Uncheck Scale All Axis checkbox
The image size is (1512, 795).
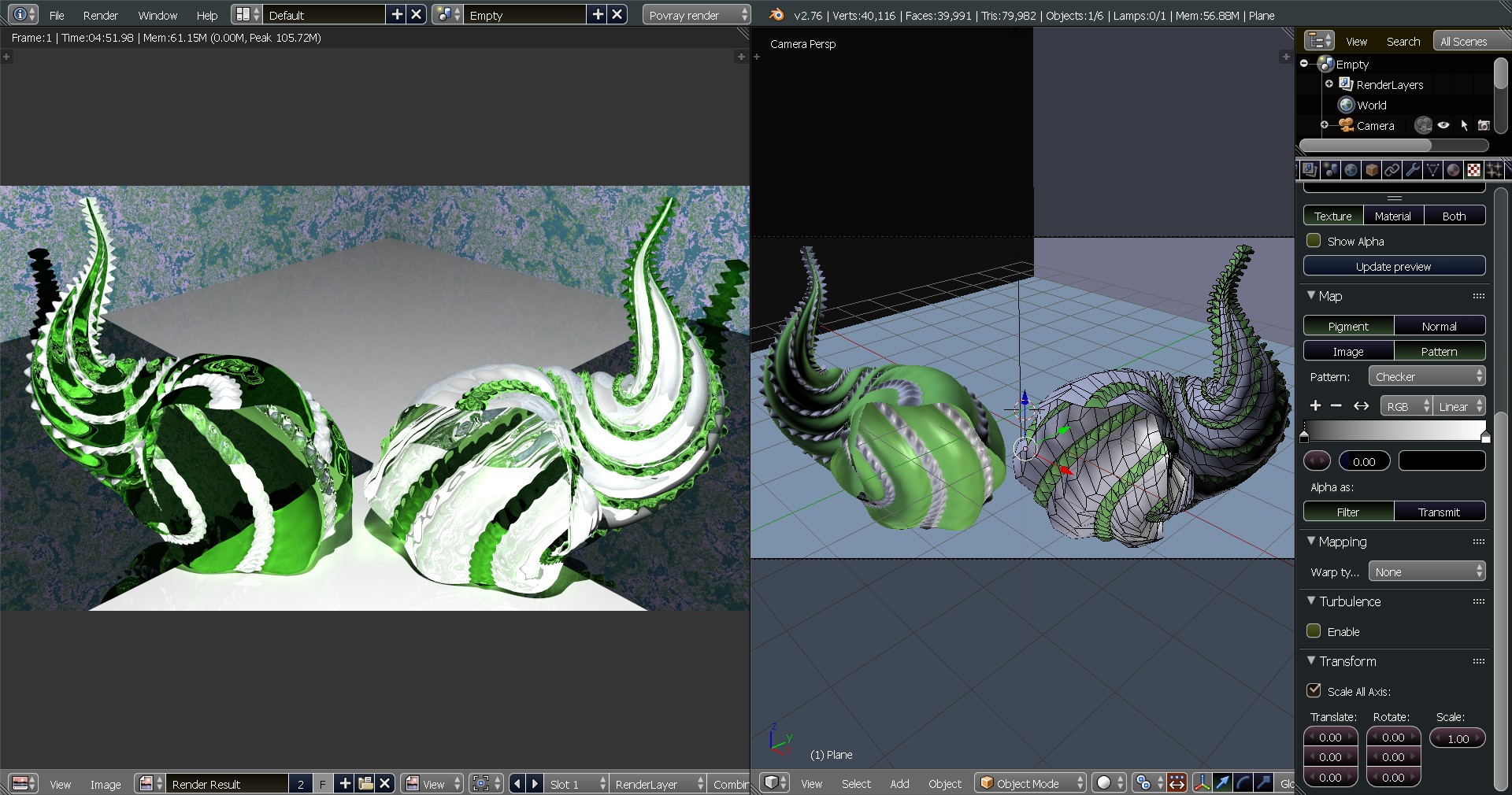(x=1314, y=690)
